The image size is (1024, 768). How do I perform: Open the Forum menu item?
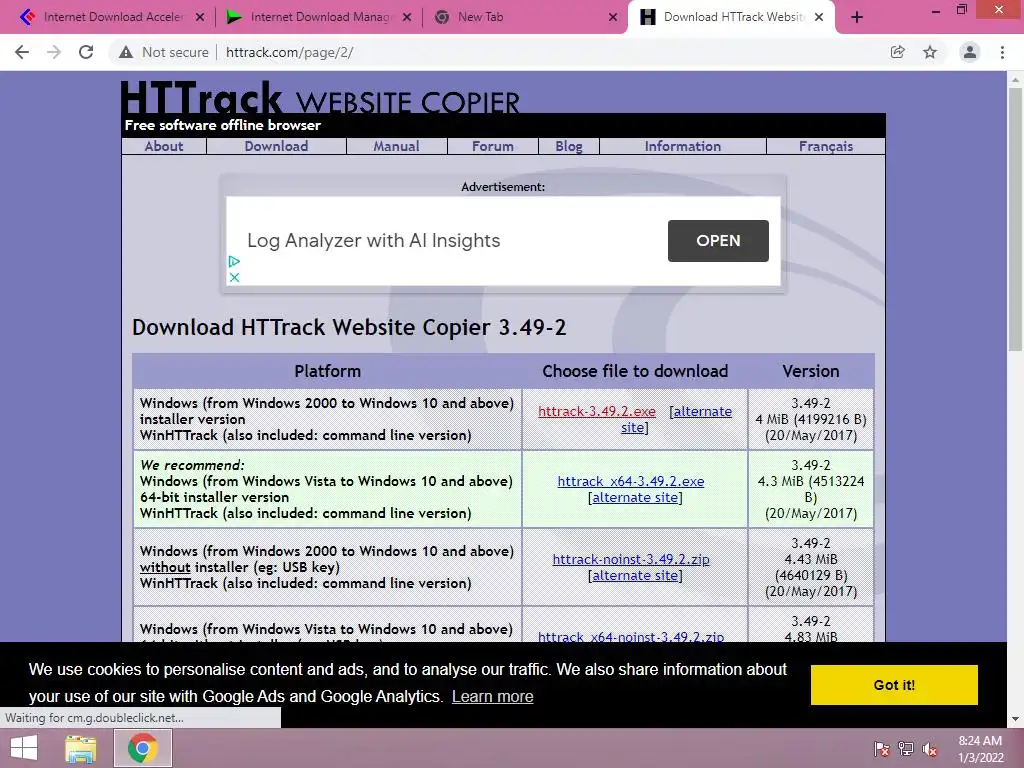click(x=492, y=146)
